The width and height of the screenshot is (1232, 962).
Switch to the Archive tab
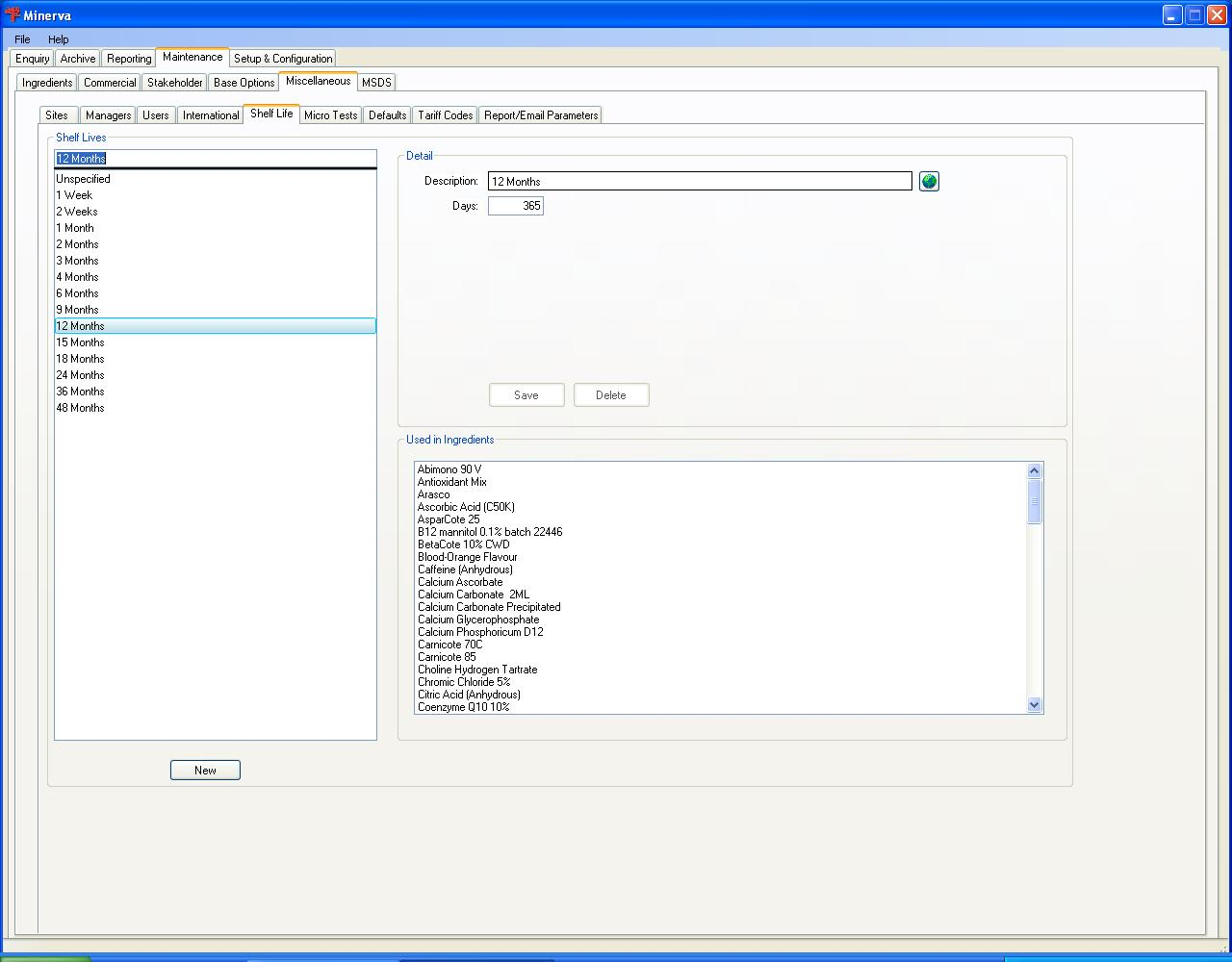click(x=78, y=59)
